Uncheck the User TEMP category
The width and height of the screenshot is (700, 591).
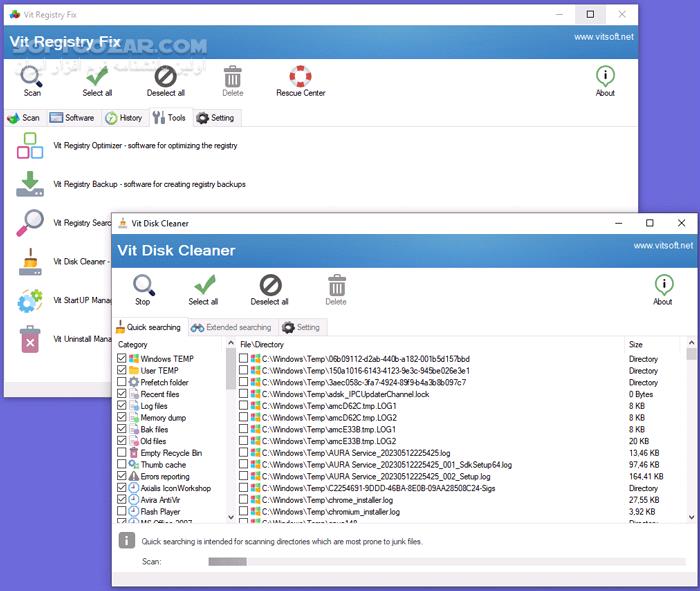coord(121,370)
